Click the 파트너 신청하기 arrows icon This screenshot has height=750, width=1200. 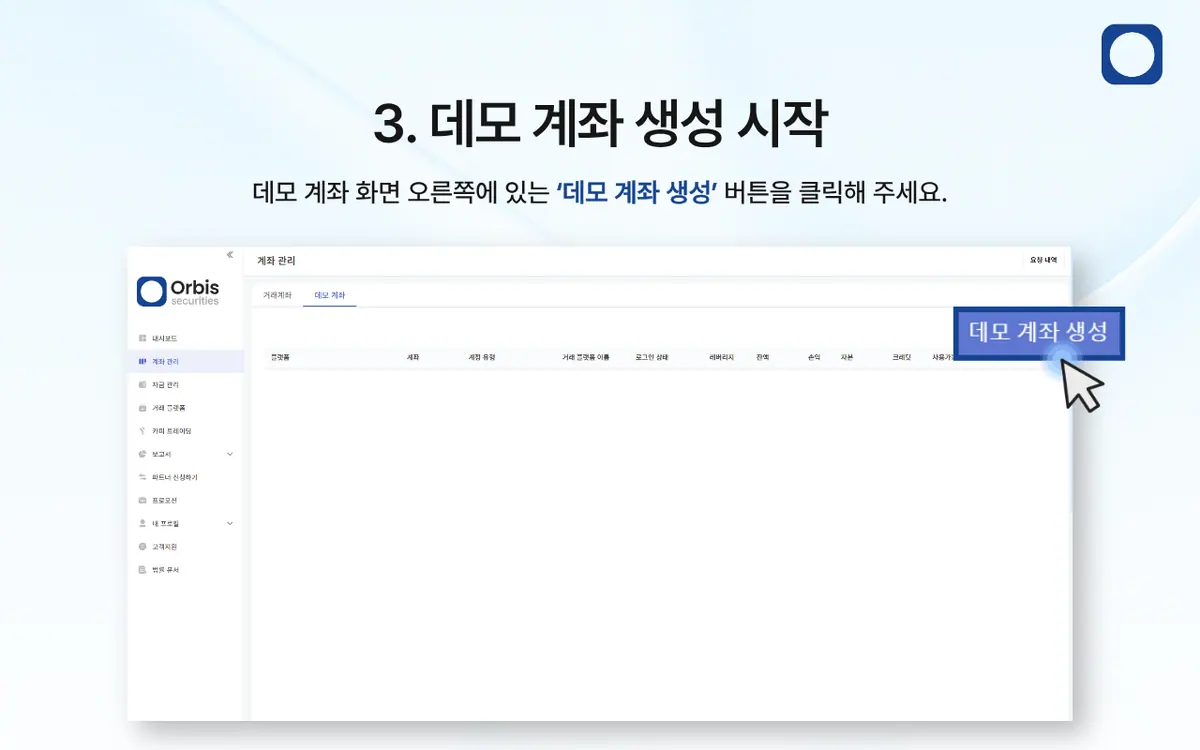143,477
